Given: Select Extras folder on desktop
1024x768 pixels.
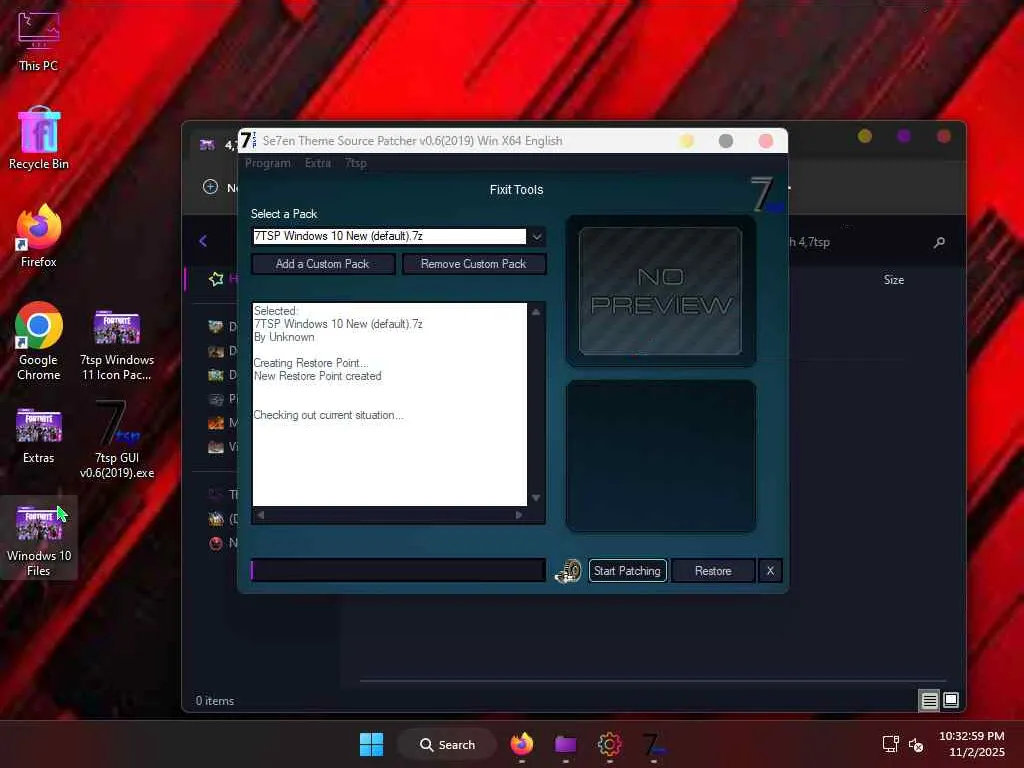Looking at the screenshot, I should click(x=39, y=436).
